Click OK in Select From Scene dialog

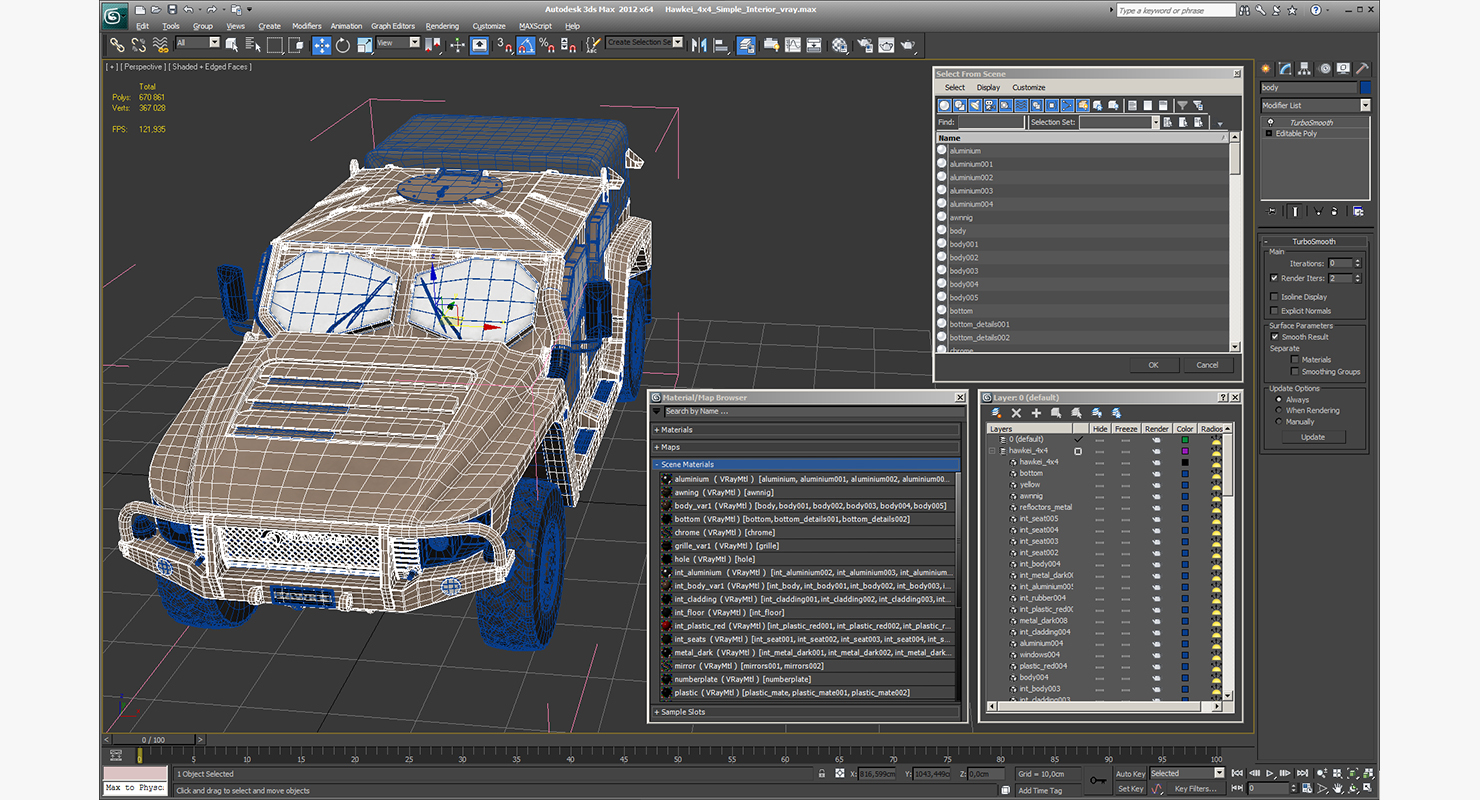click(1153, 365)
